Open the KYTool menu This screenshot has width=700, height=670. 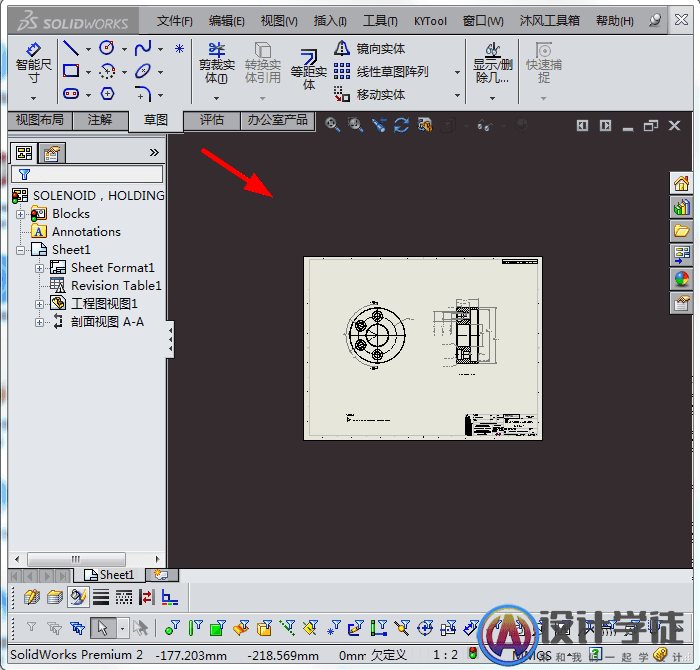[x=430, y=21]
